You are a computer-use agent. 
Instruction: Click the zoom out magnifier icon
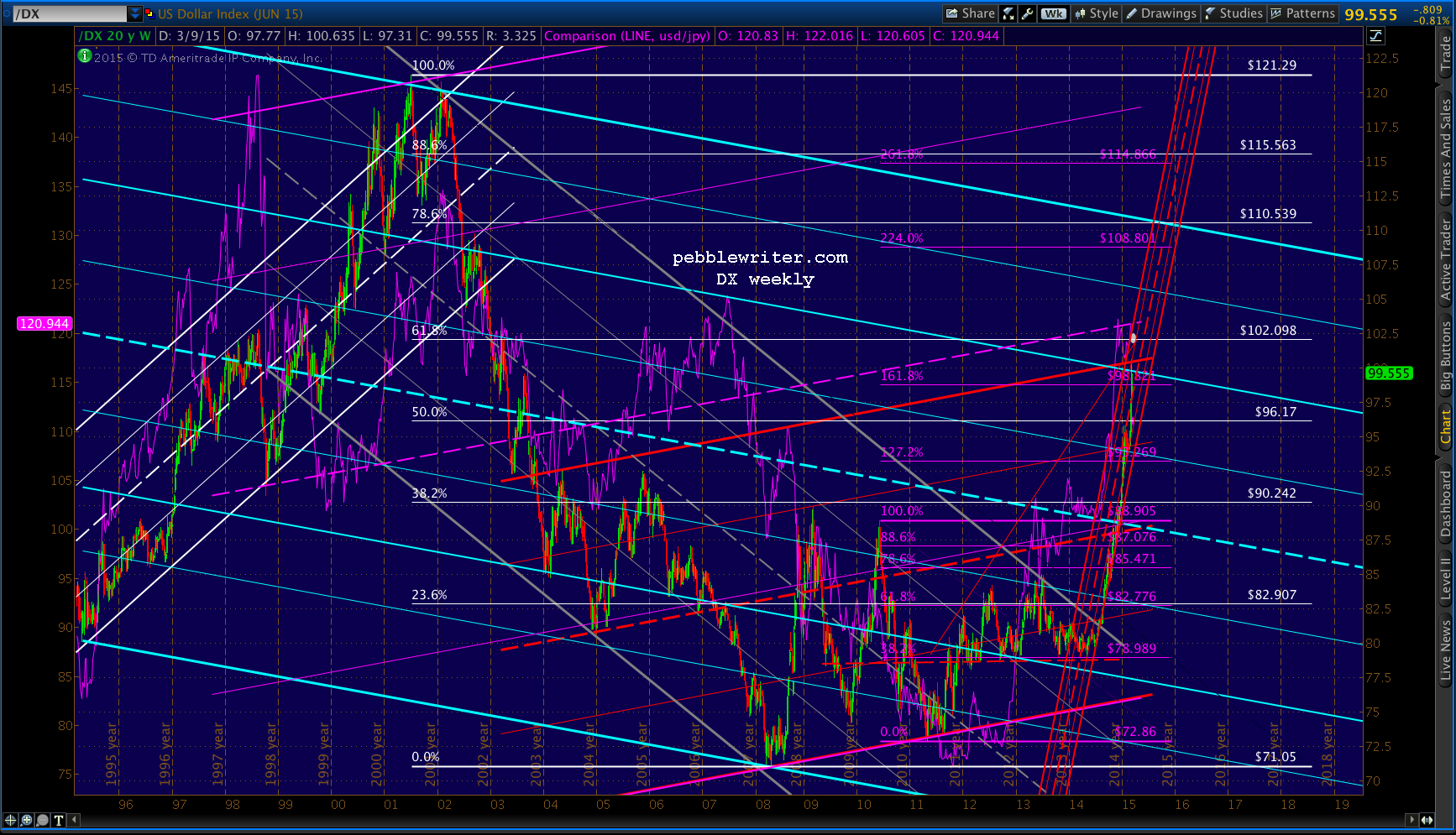[x=43, y=820]
